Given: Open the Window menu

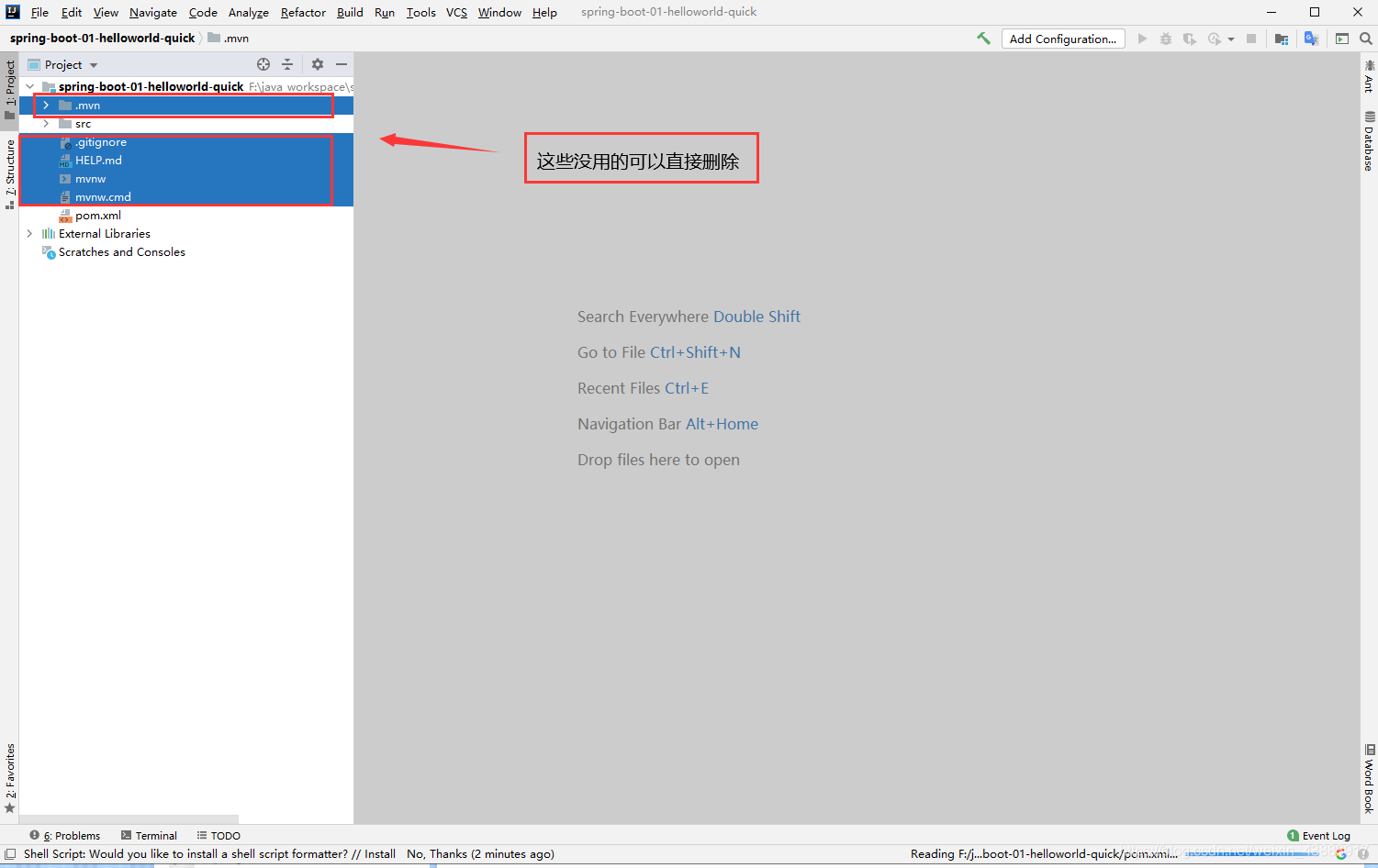Looking at the screenshot, I should tap(499, 12).
